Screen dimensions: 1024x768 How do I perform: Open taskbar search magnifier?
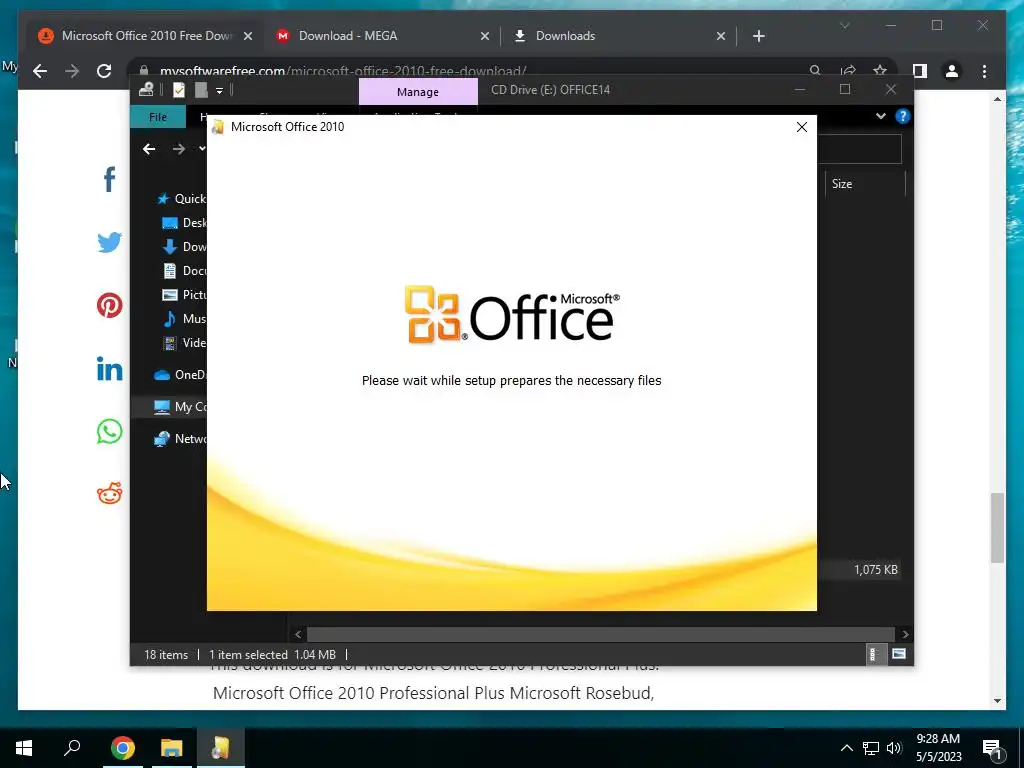coord(72,747)
